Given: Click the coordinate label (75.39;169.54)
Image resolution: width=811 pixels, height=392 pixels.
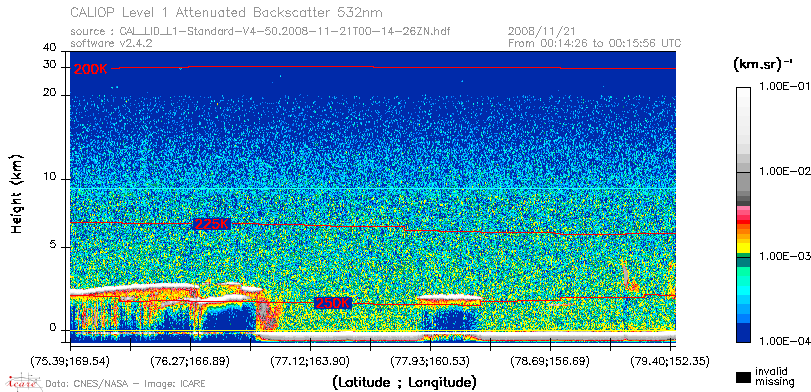Looking at the screenshot, I should coord(70,360).
